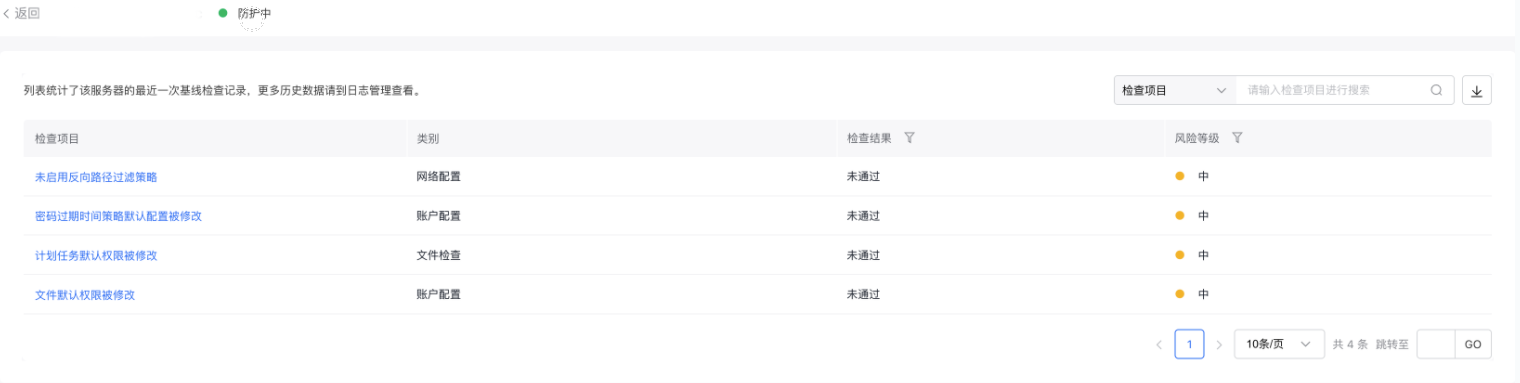This screenshot has width=1520, height=383.
Task: Click the 检查项目 column header
Action: (x=57, y=138)
